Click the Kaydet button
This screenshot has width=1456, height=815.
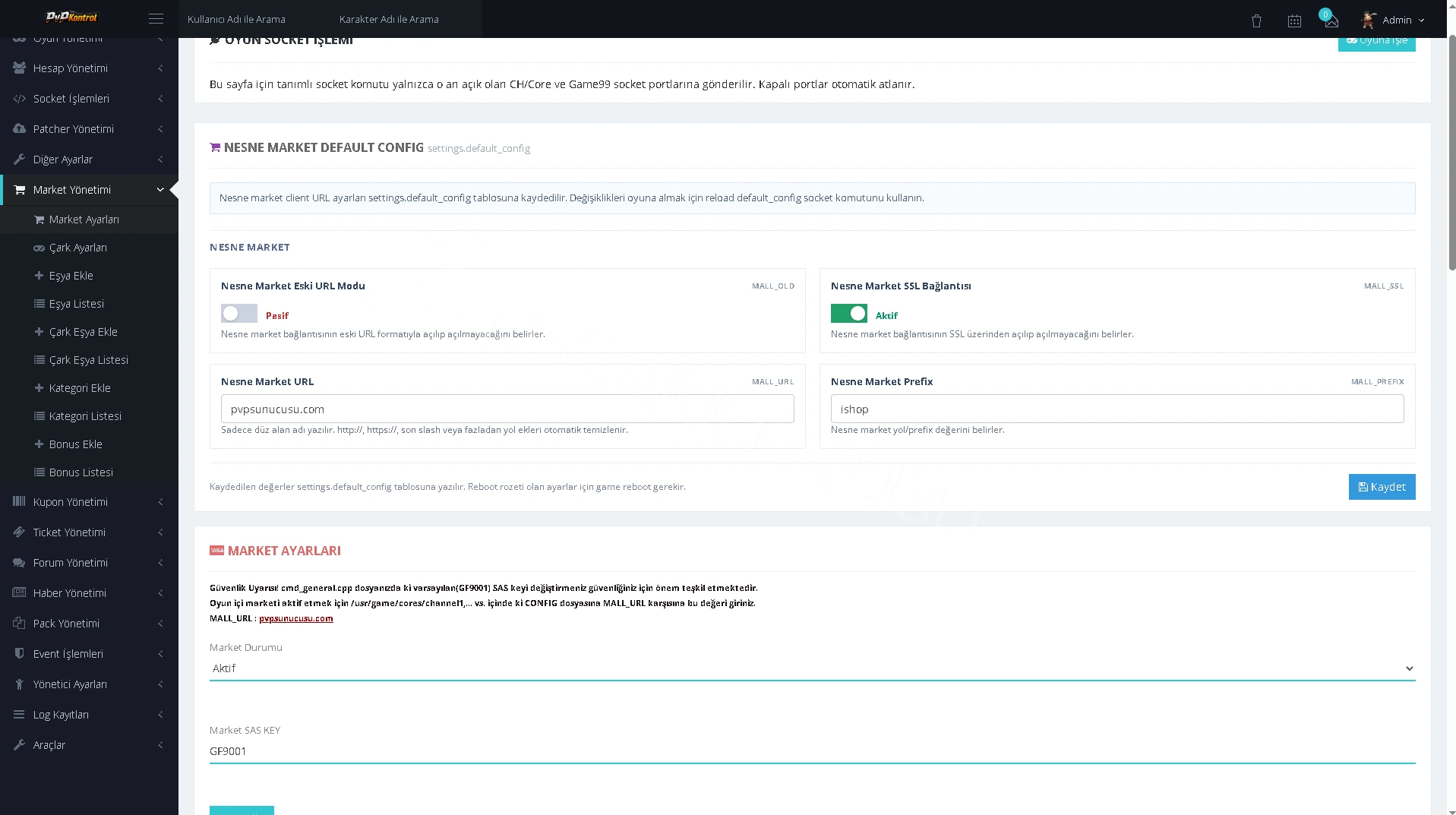[x=1382, y=487]
